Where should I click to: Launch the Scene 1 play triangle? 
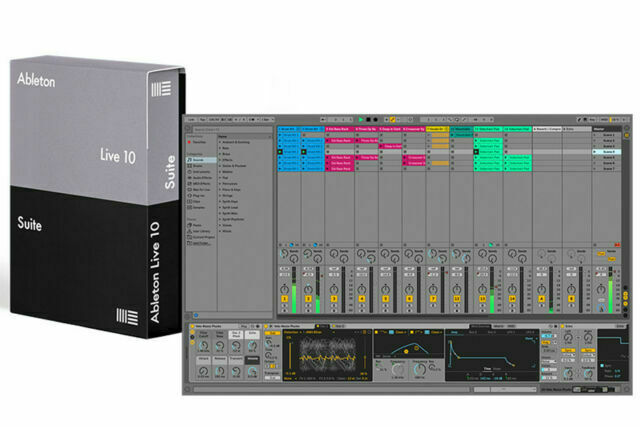point(595,135)
